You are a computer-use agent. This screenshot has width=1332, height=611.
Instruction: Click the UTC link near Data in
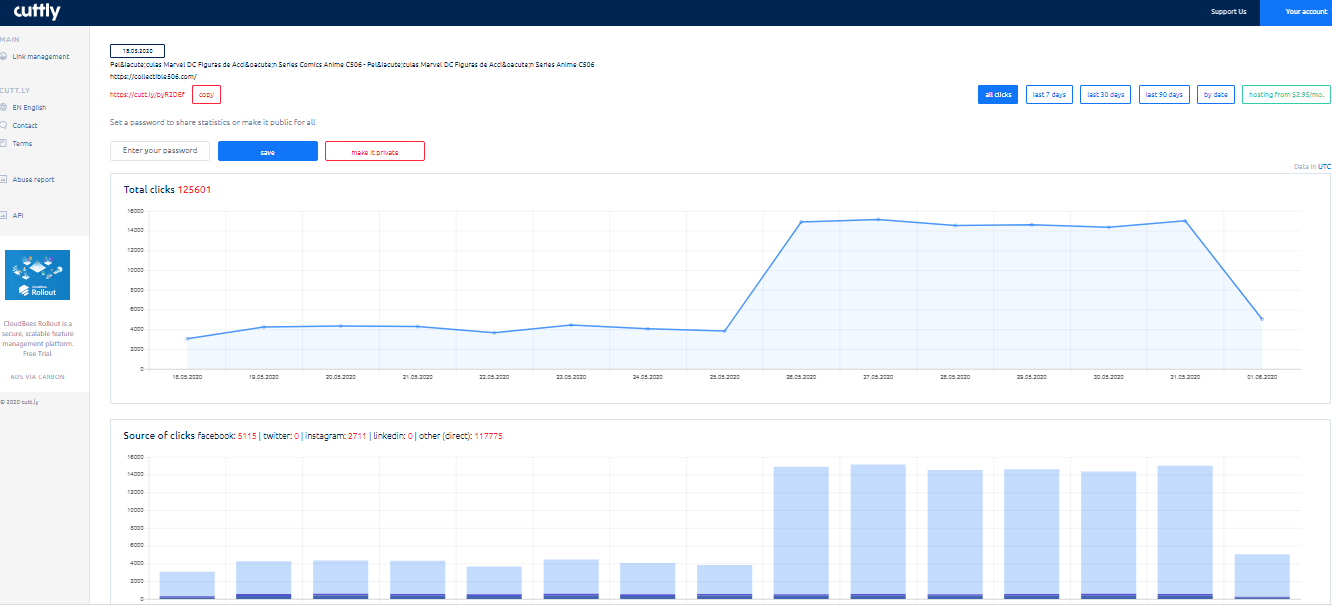(1324, 167)
